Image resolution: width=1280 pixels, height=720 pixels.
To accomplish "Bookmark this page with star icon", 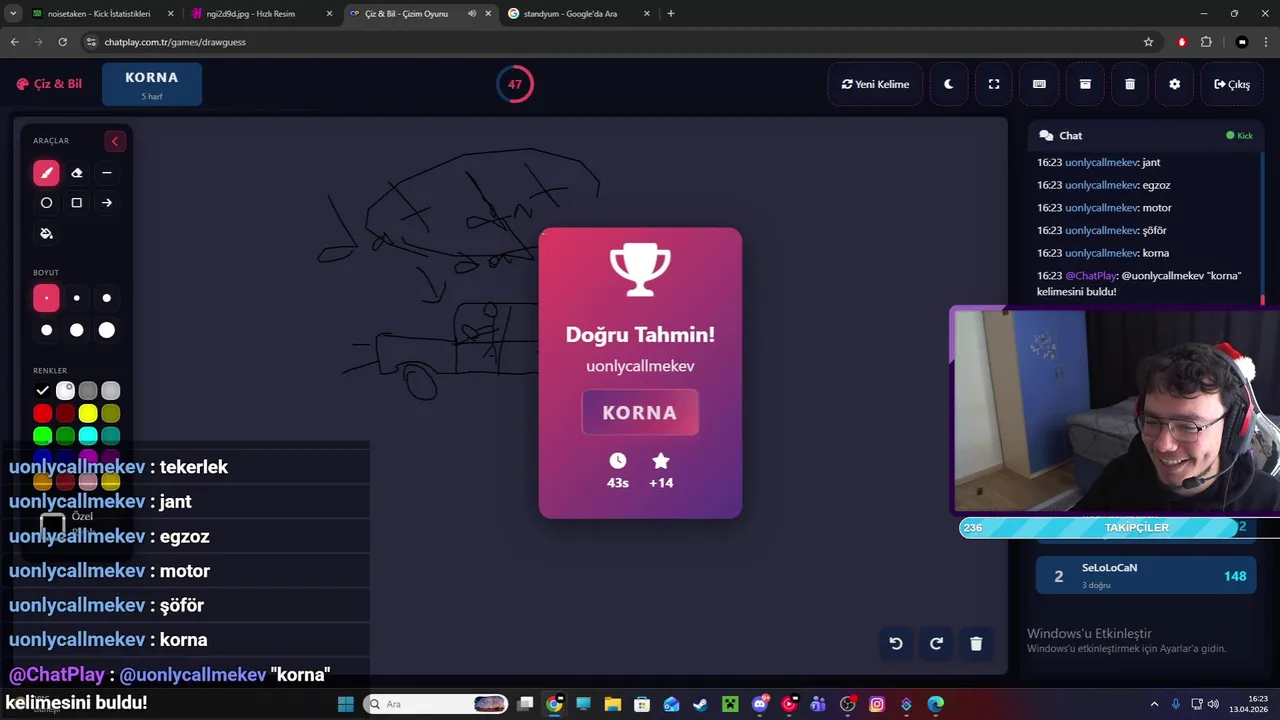I will pos(1148,42).
